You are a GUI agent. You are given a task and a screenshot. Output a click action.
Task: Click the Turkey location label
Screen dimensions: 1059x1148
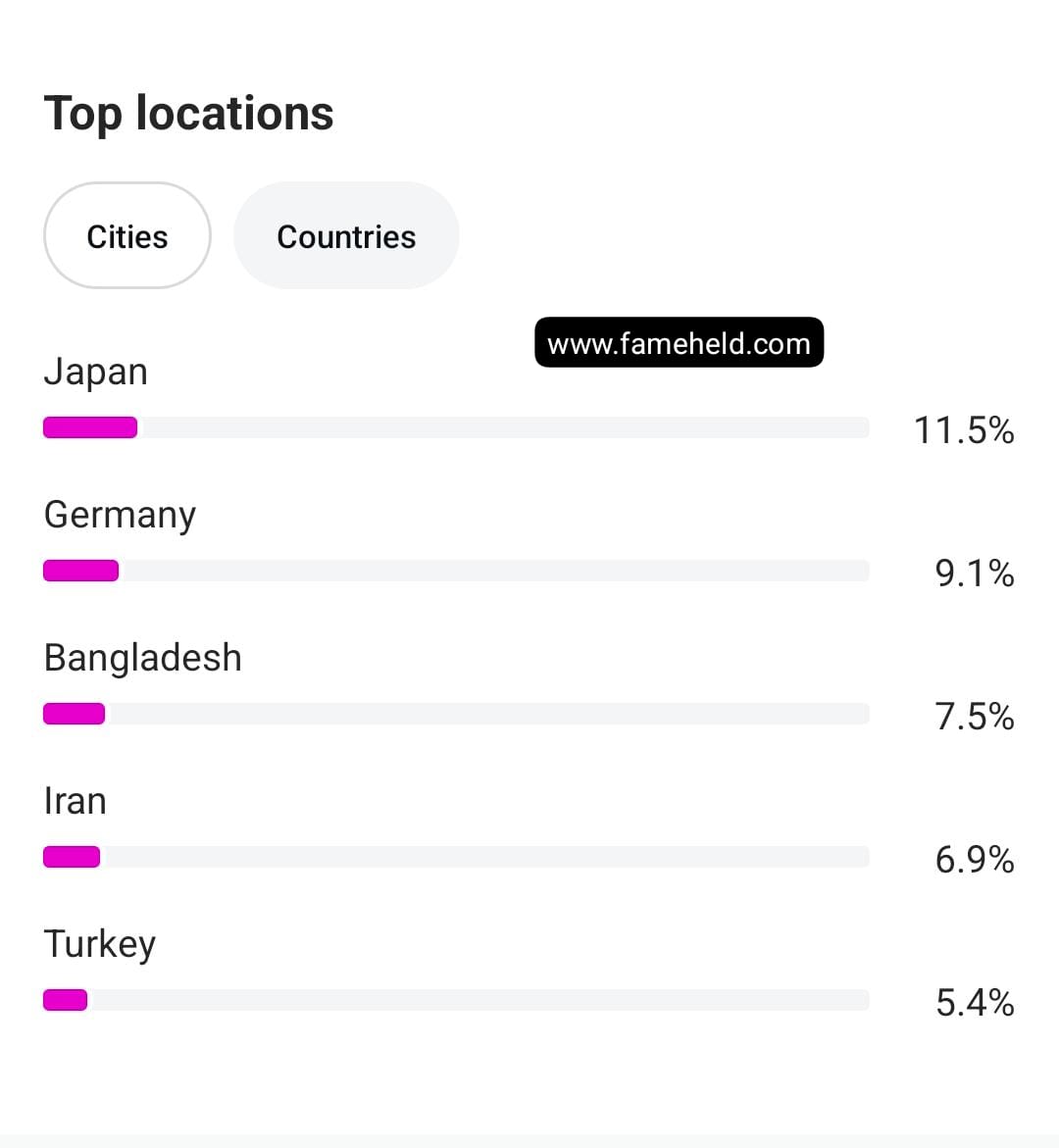coord(99,943)
